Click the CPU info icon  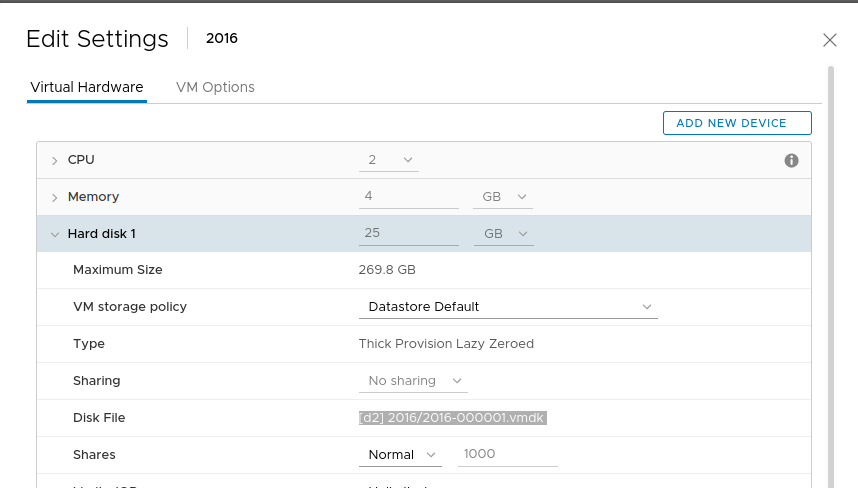click(791, 160)
